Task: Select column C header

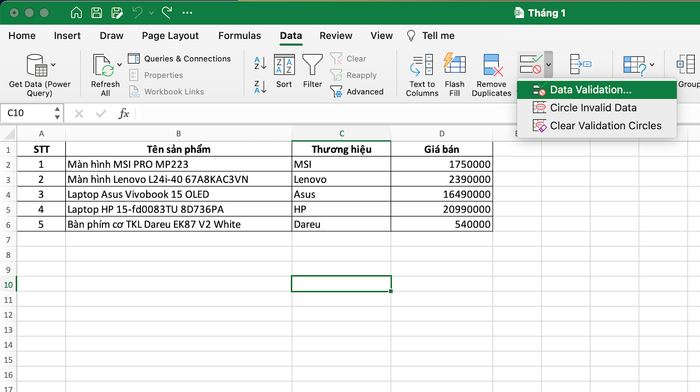Action: 342,133
